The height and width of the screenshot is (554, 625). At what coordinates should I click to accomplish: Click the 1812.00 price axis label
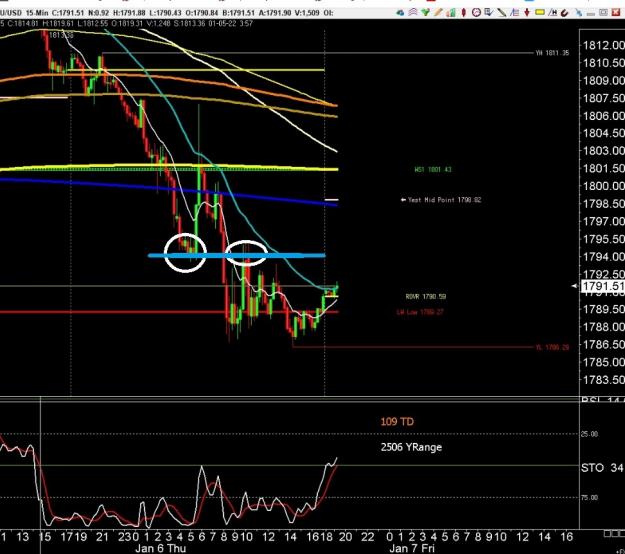[x=603, y=45]
